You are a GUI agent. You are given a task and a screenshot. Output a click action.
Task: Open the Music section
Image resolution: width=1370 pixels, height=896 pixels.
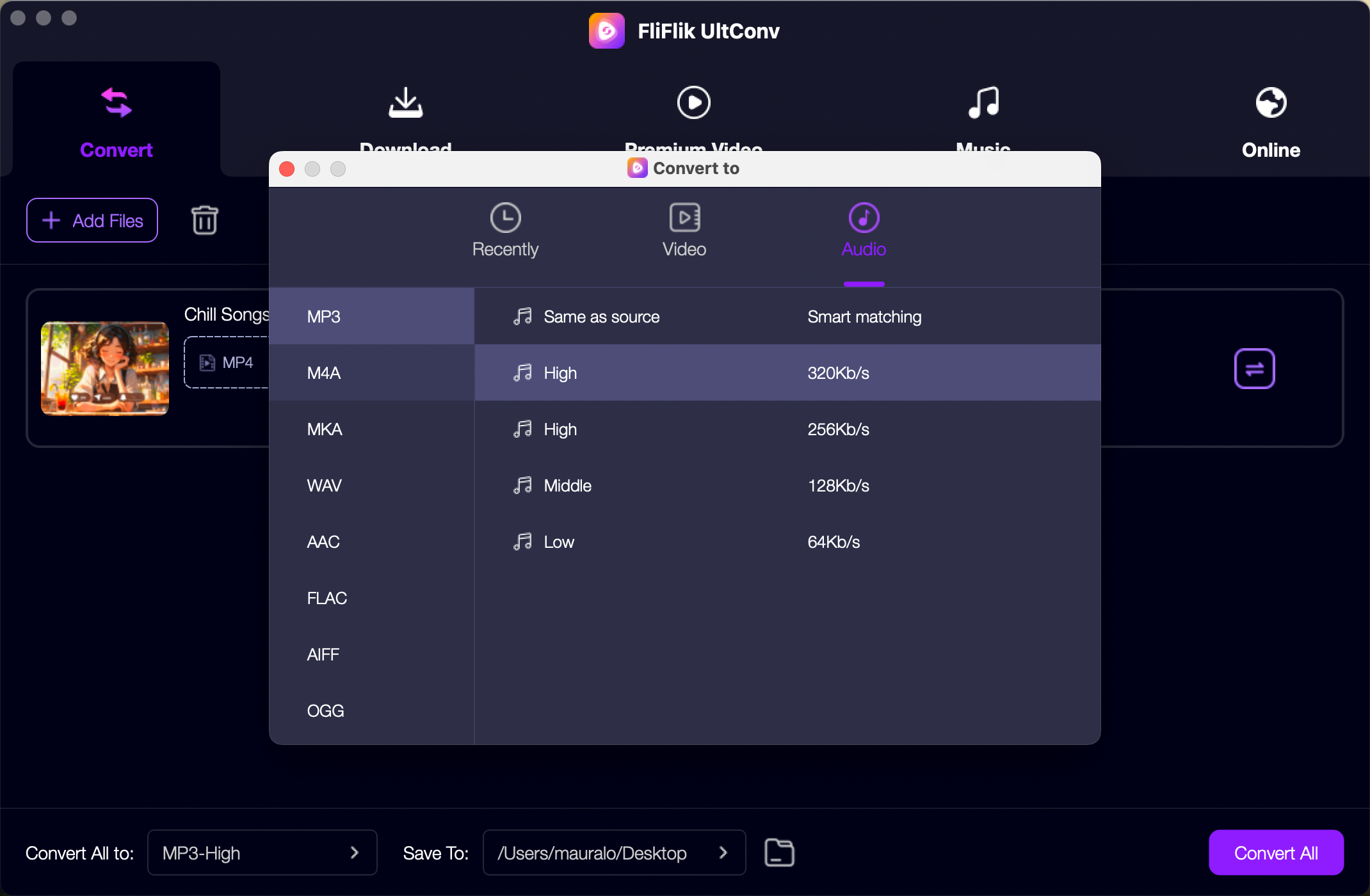[983, 115]
